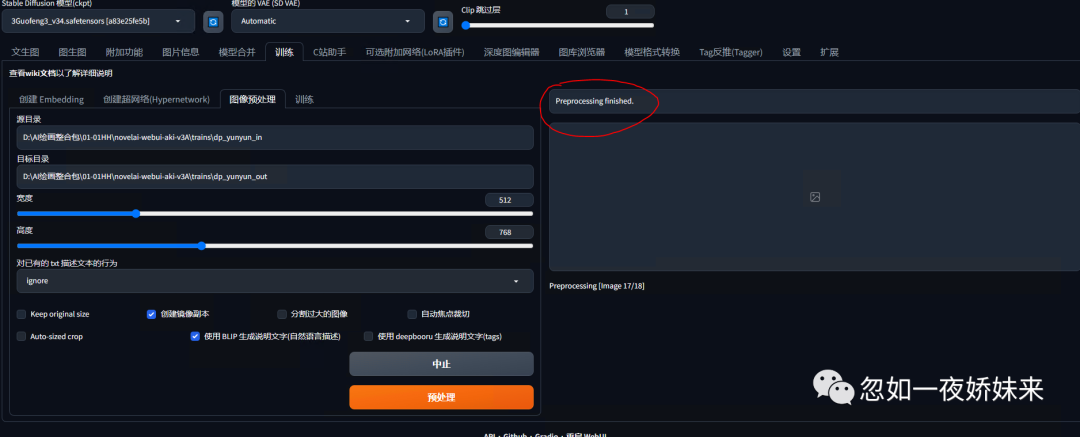Switch to the 创建超网络(Hypernetwork) sub-tab
Image resolution: width=1080 pixels, height=437 pixels.
pos(156,99)
